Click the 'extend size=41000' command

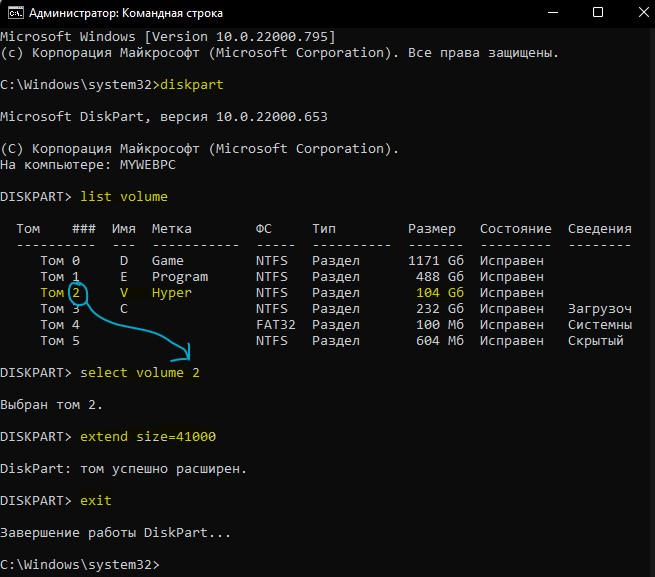[x=148, y=437]
